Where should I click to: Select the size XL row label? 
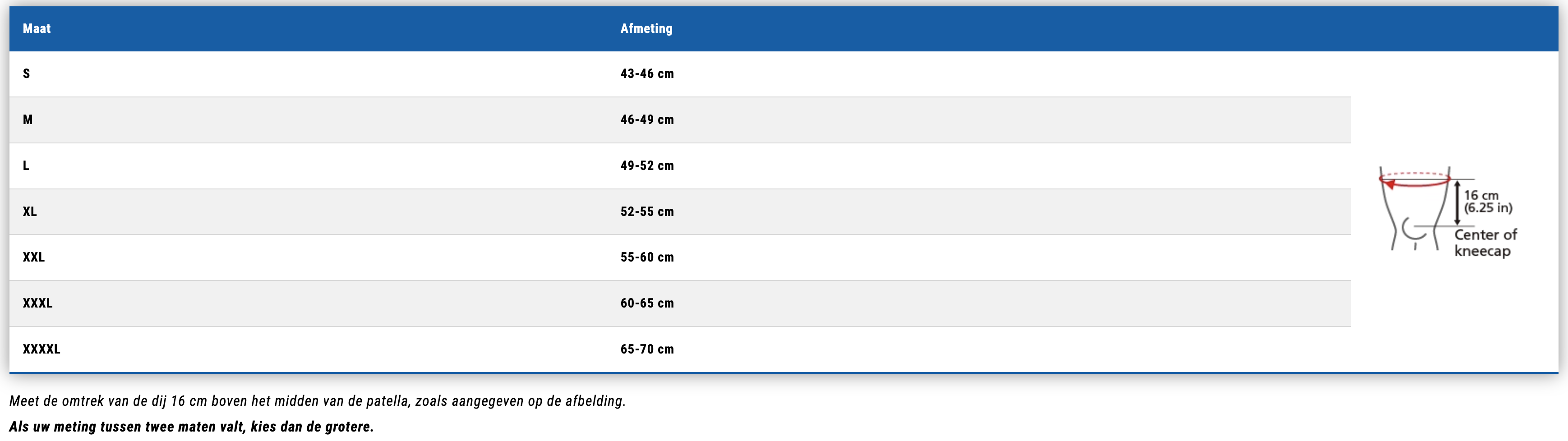[30, 211]
